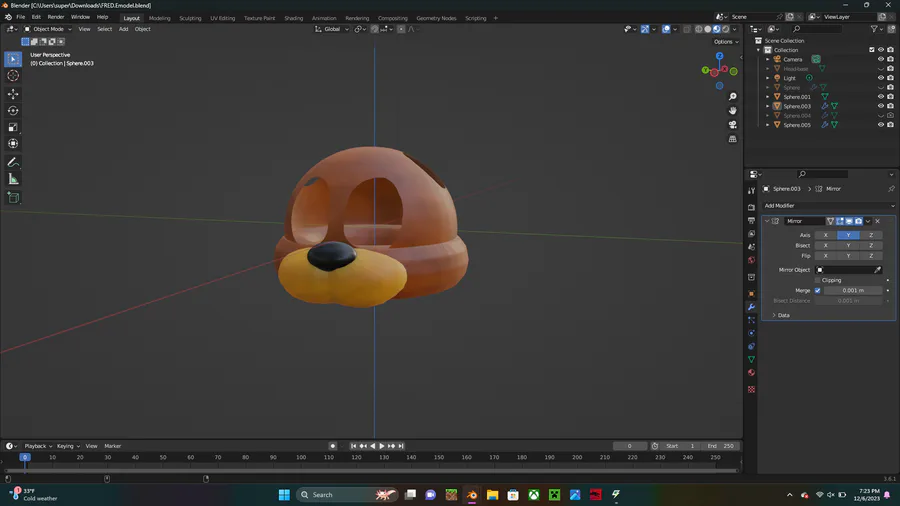This screenshot has height=506, width=900.
Task: Activate the Select Box tool
Action: [x=13, y=59]
